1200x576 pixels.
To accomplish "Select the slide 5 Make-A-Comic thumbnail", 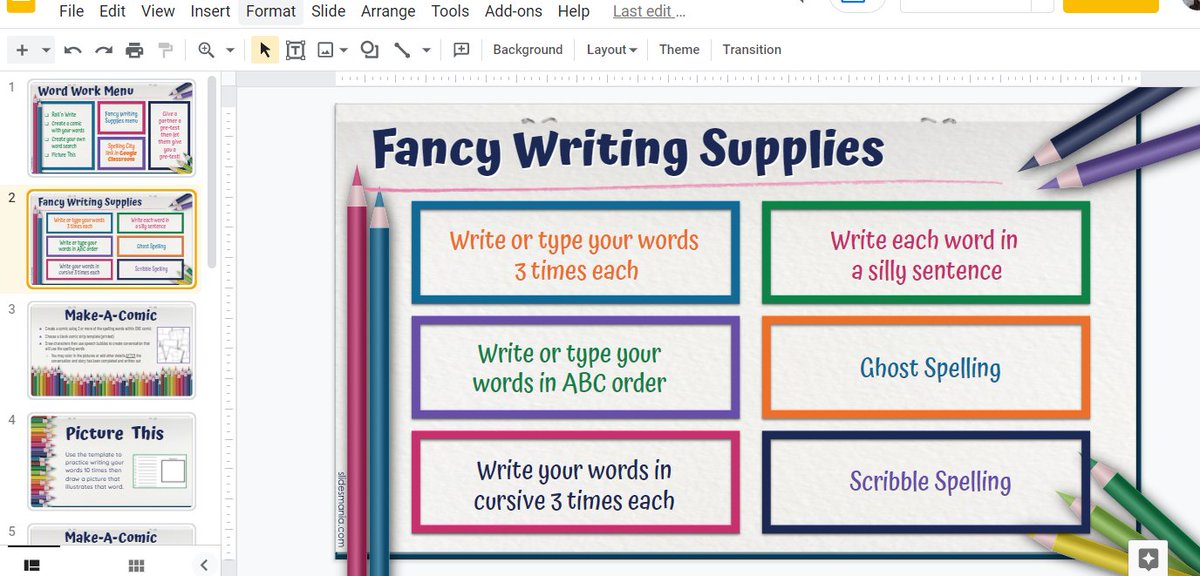I will [x=111, y=535].
